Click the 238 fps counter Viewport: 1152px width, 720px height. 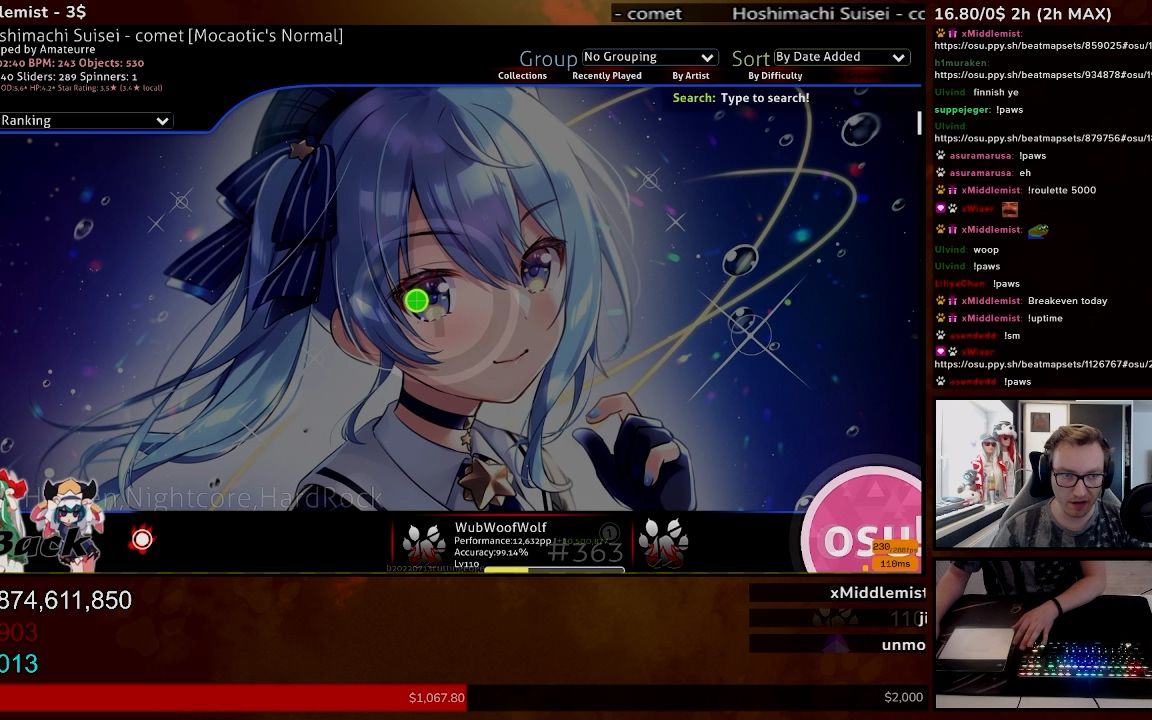coord(895,547)
